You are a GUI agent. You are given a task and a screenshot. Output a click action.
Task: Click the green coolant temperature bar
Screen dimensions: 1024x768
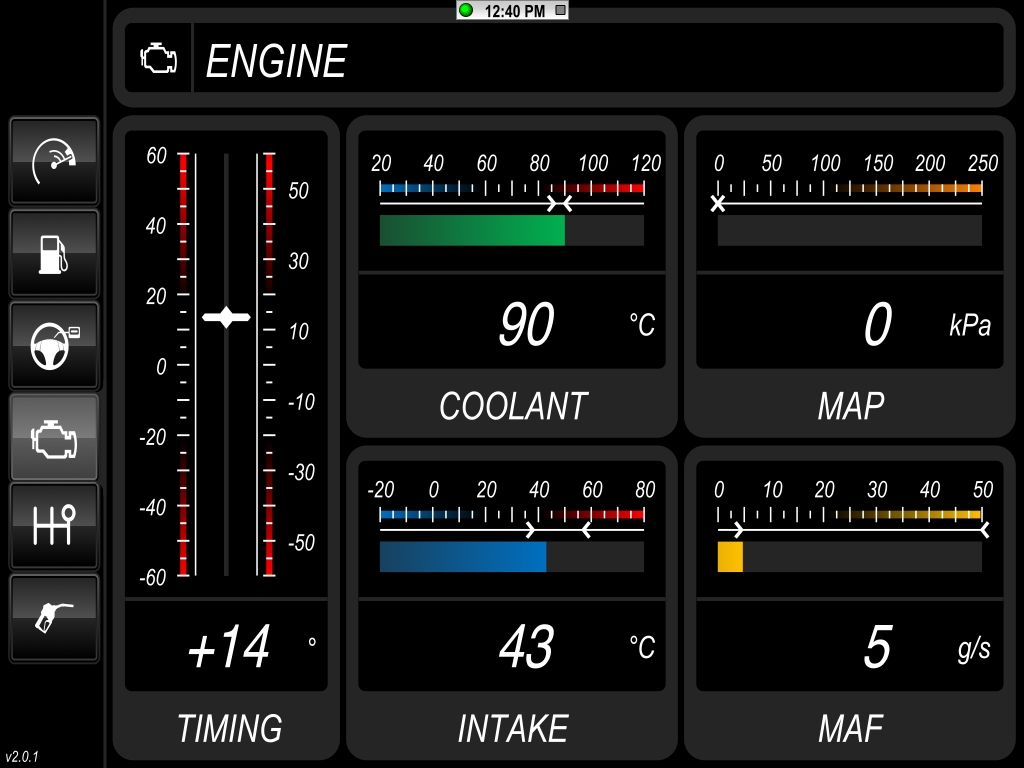click(x=472, y=230)
